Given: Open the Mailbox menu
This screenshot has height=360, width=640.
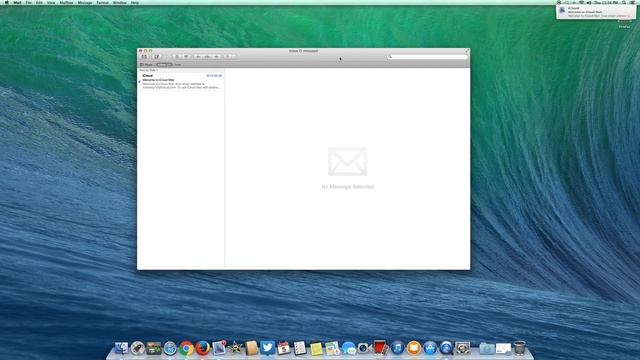Looking at the screenshot, I should [x=66, y=2].
